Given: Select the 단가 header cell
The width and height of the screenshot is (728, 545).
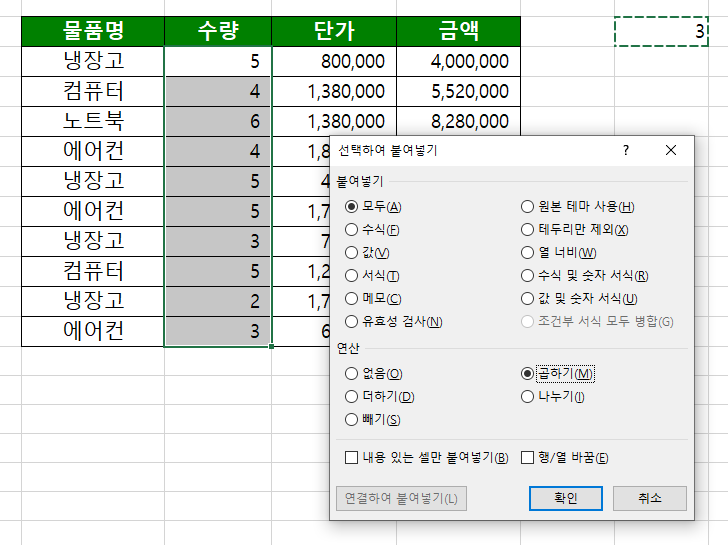Looking at the screenshot, I should click(x=334, y=31).
